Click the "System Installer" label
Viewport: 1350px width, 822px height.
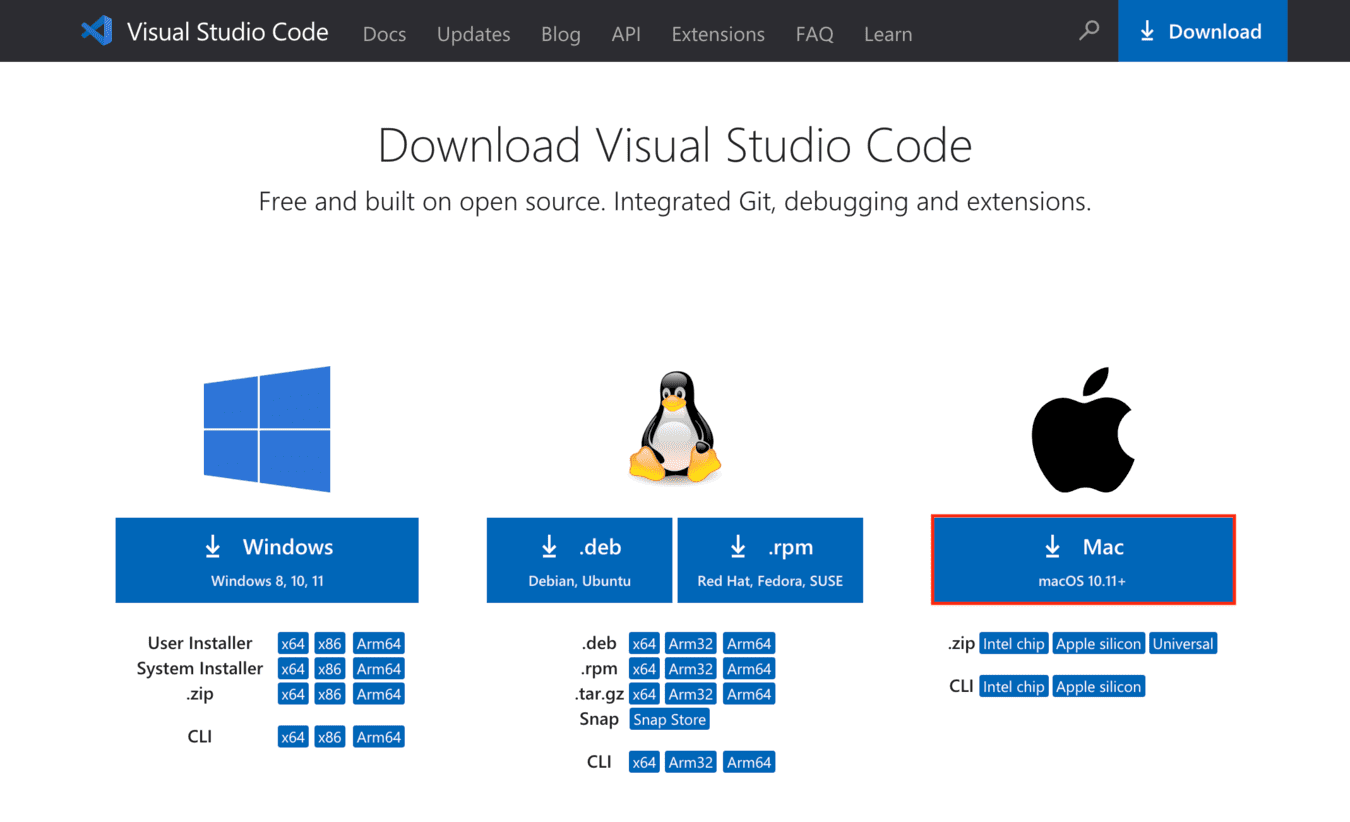pyautogui.click(x=200, y=668)
